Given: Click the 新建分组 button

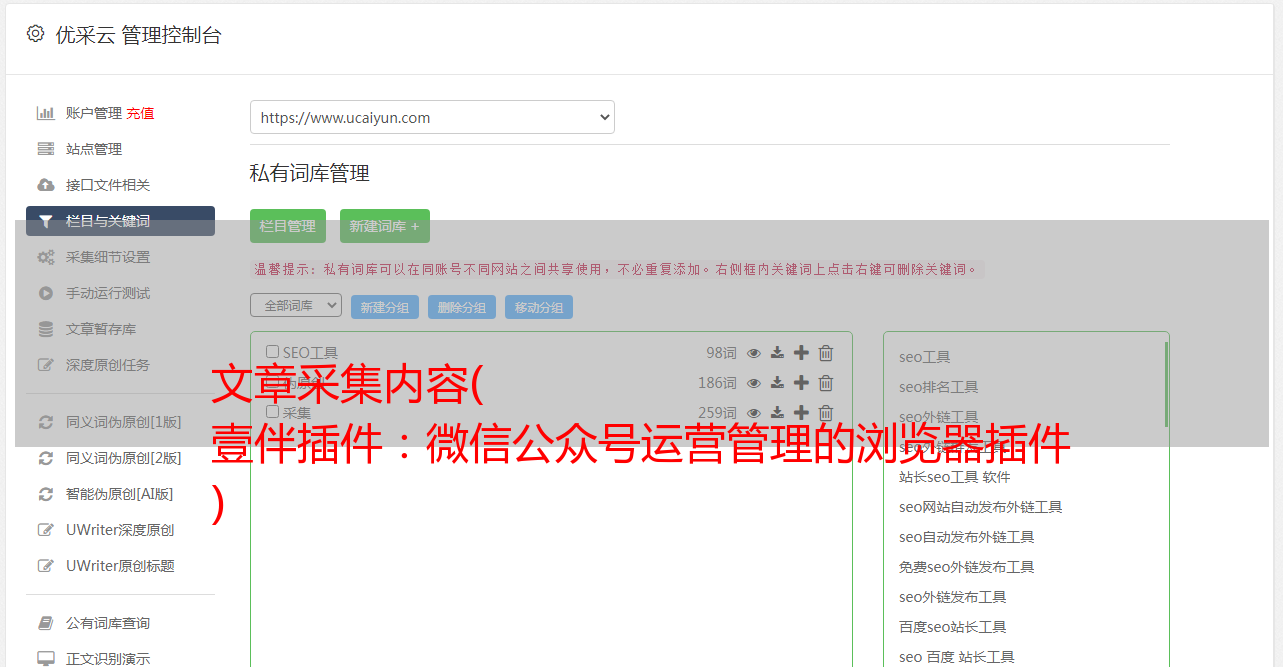Looking at the screenshot, I should coord(385,307).
